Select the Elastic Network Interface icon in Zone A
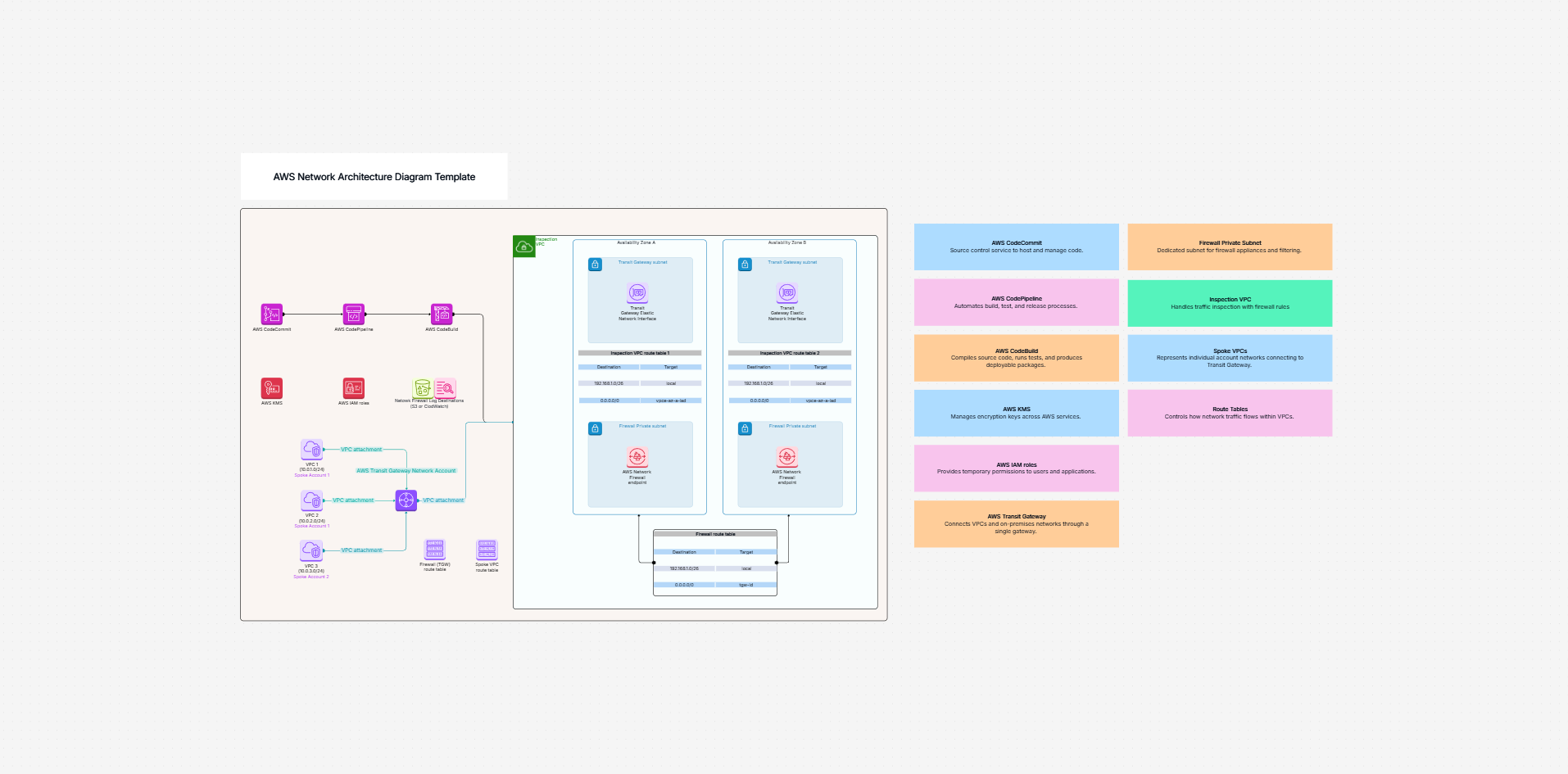The height and width of the screenshot is (774, 1568). click(x=637, y=292)
